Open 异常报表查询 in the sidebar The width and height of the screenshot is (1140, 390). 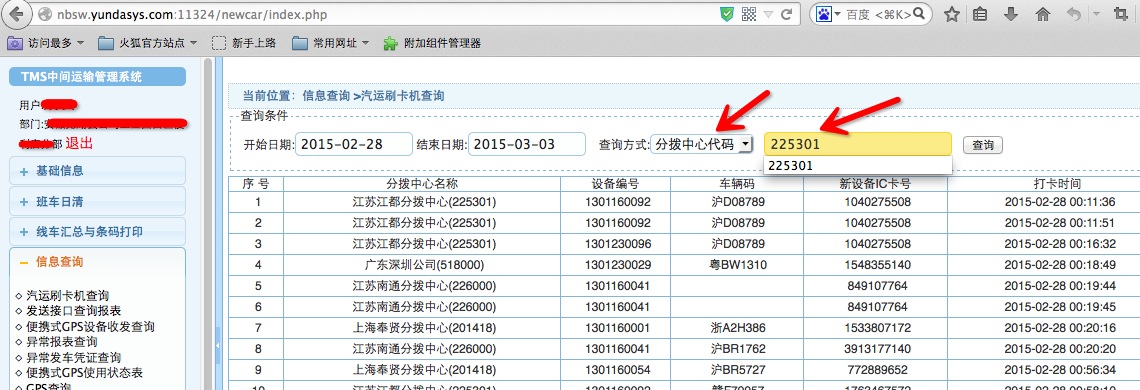(62, 342)
